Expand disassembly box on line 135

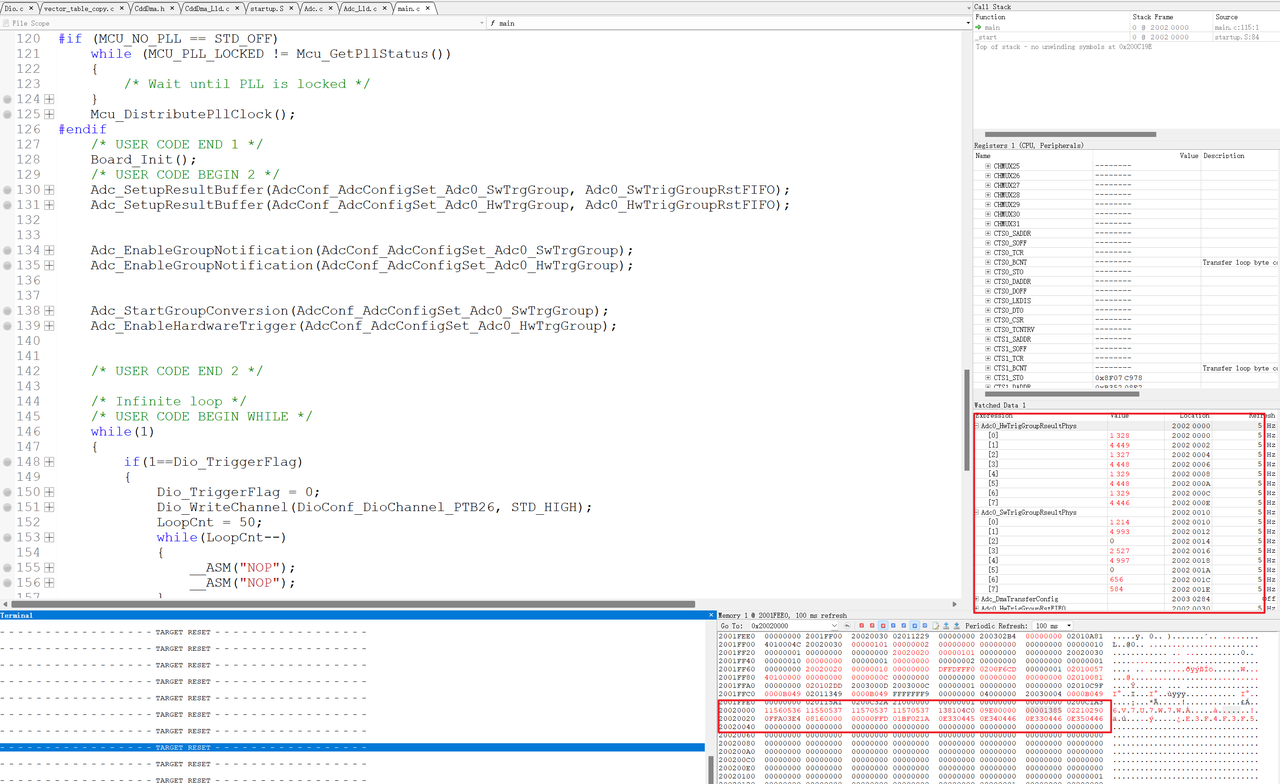coord(49,266)
